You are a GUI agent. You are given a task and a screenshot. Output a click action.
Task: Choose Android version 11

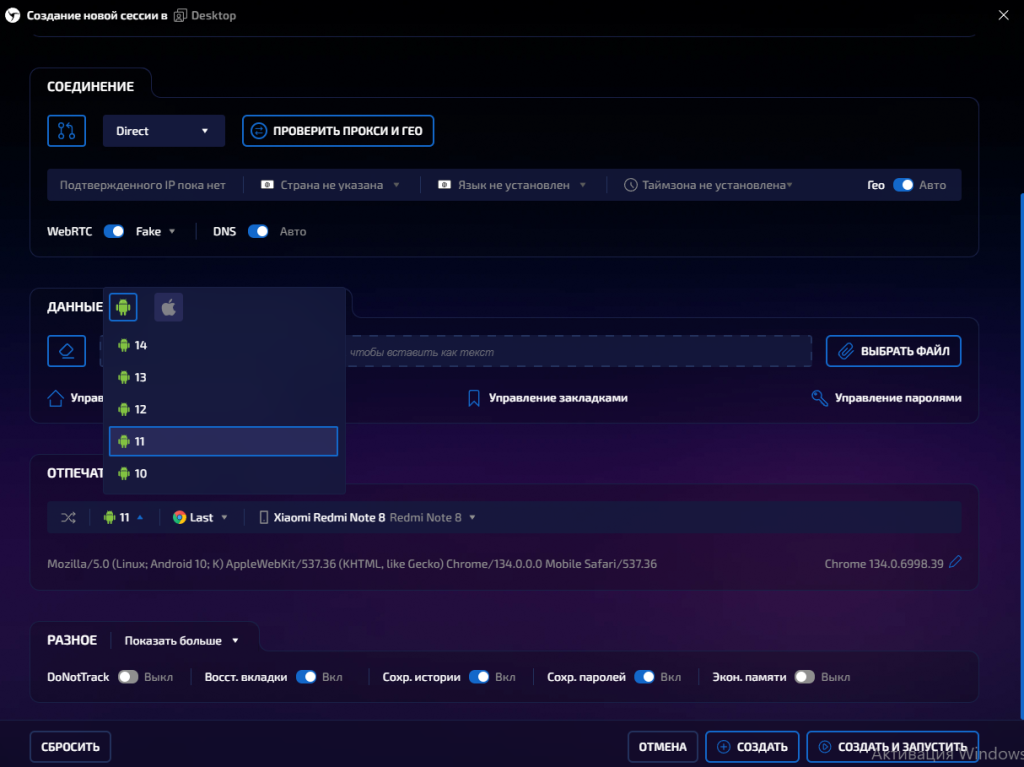223,441
